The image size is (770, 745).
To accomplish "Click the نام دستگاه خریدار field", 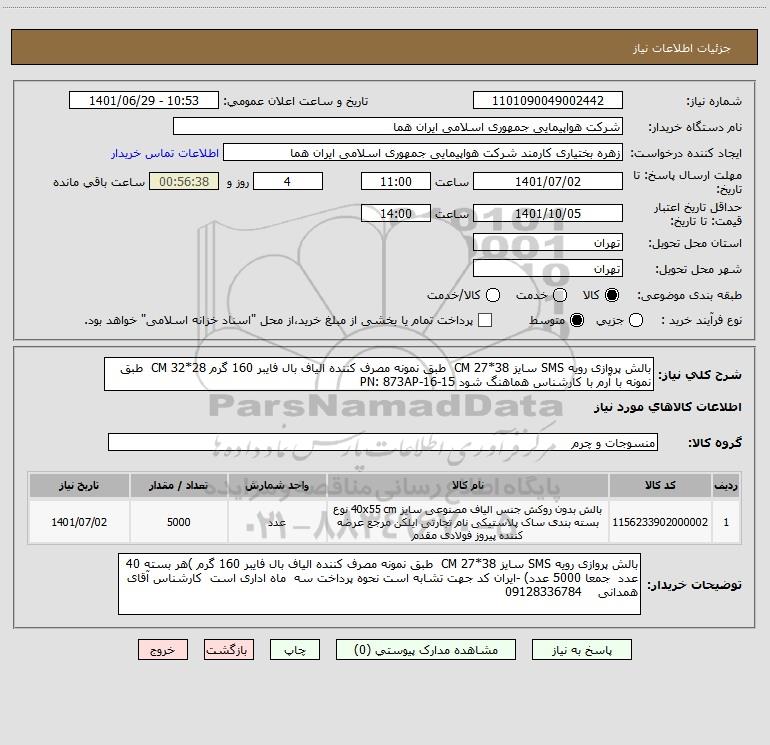I will 398,126.
